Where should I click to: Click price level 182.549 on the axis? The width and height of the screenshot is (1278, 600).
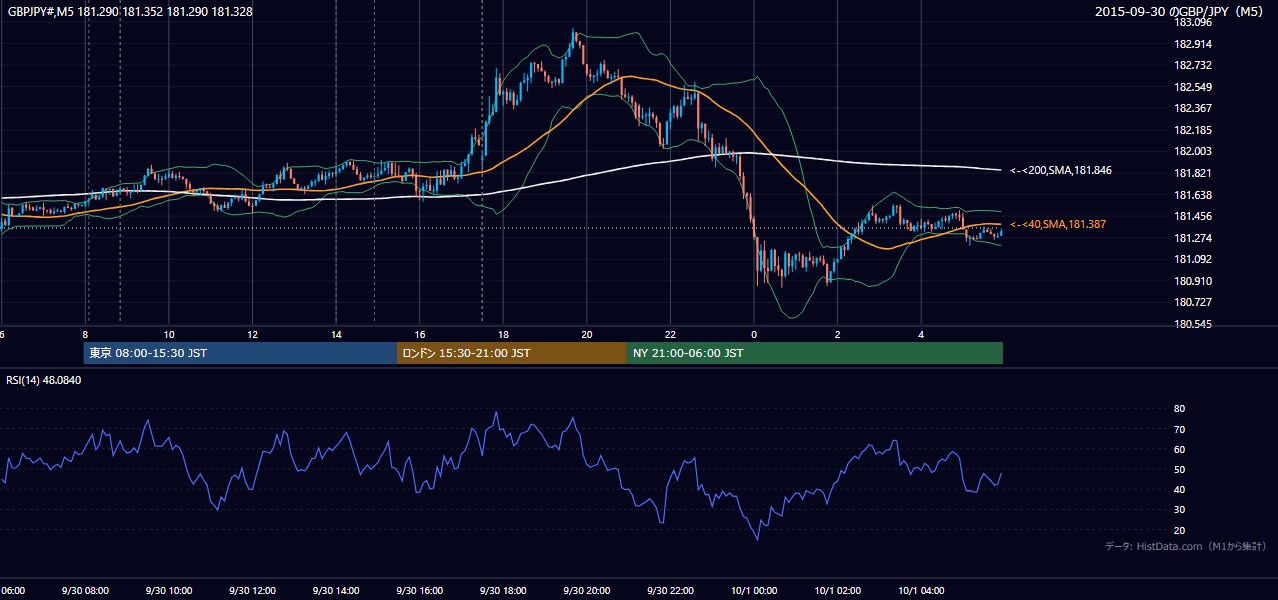(1192, 87)
